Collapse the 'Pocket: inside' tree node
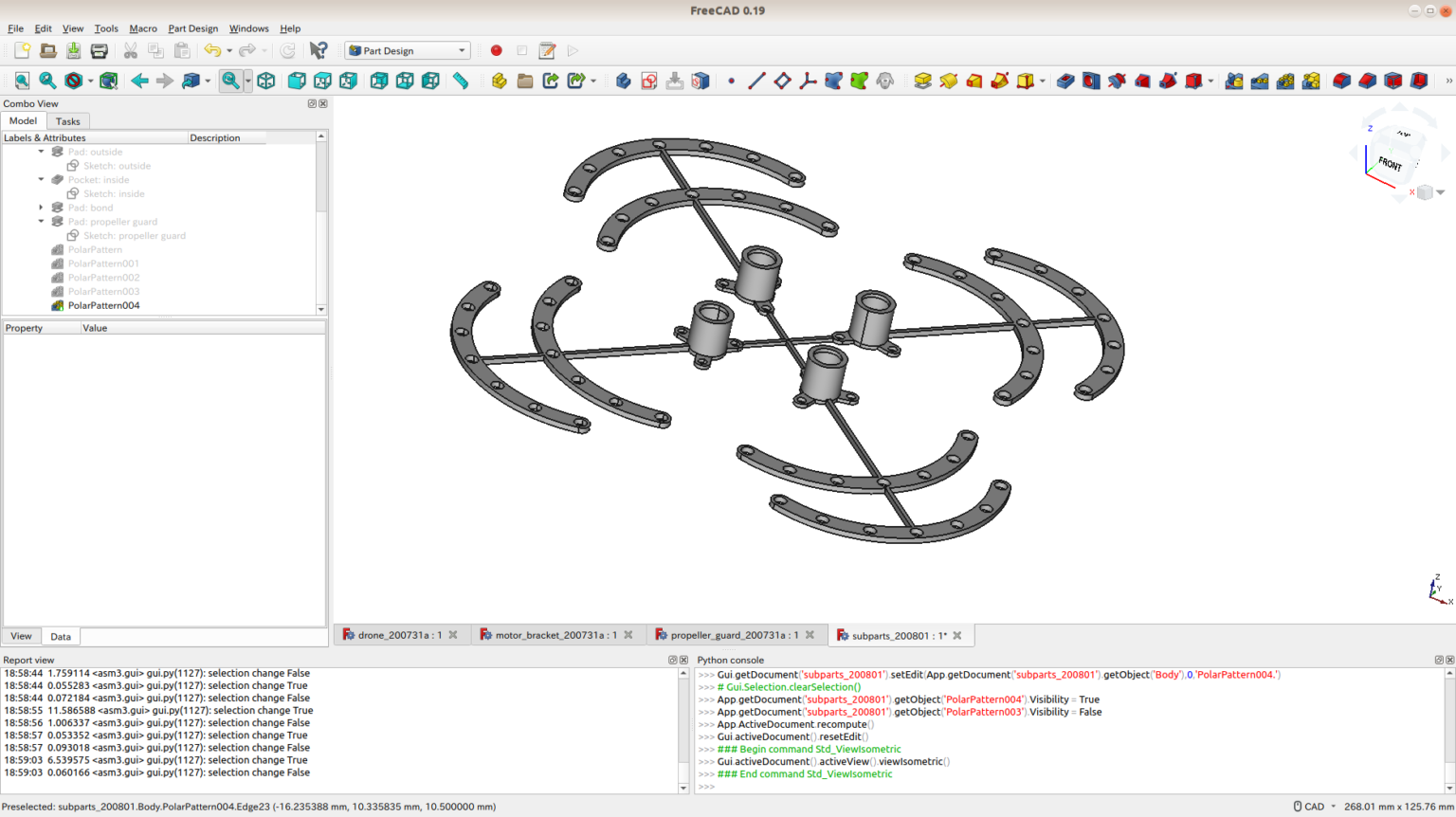 tap(41, 179)
